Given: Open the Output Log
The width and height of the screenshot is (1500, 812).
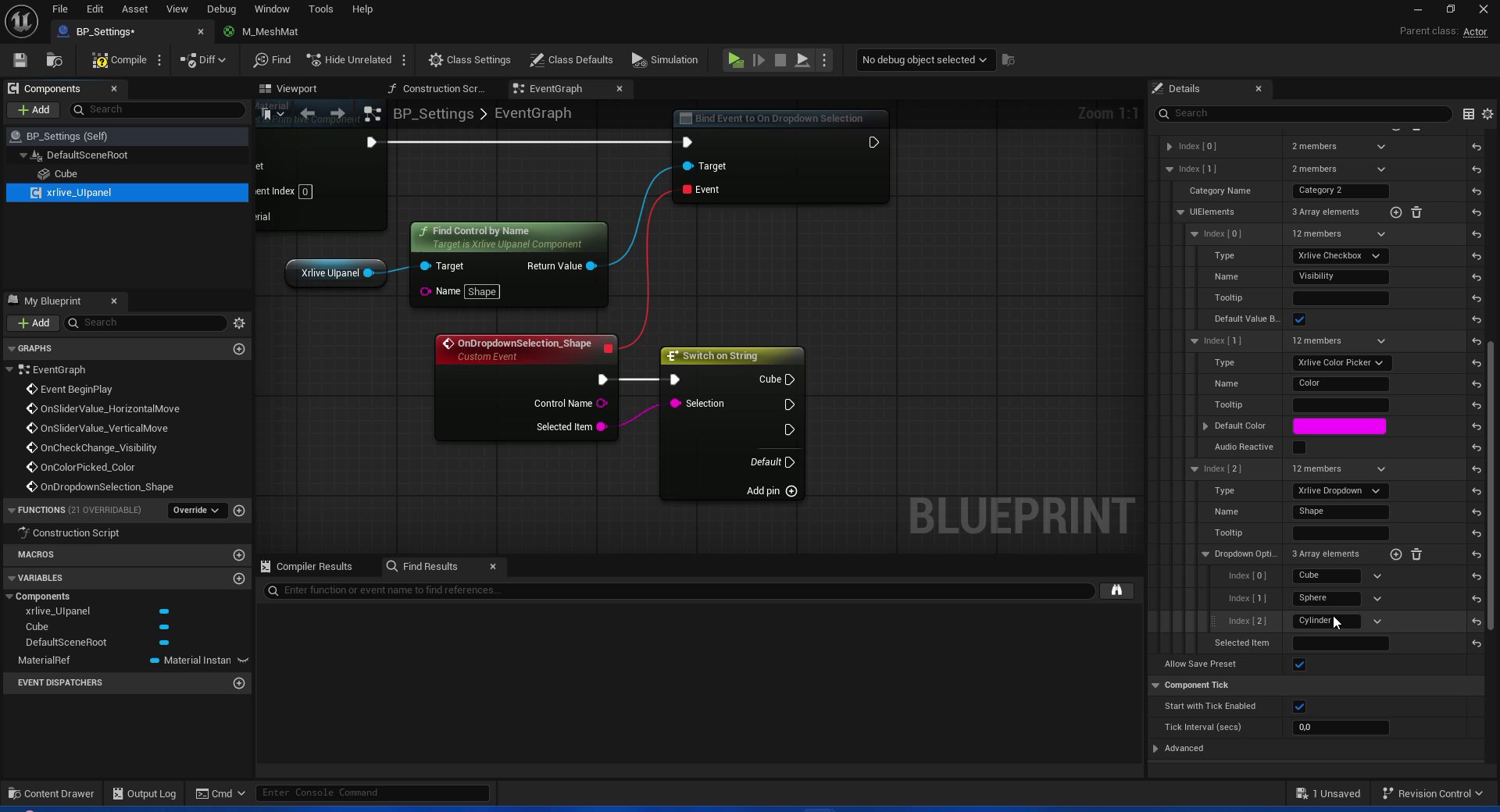Looking at the screenshot, I should [145, 794].
